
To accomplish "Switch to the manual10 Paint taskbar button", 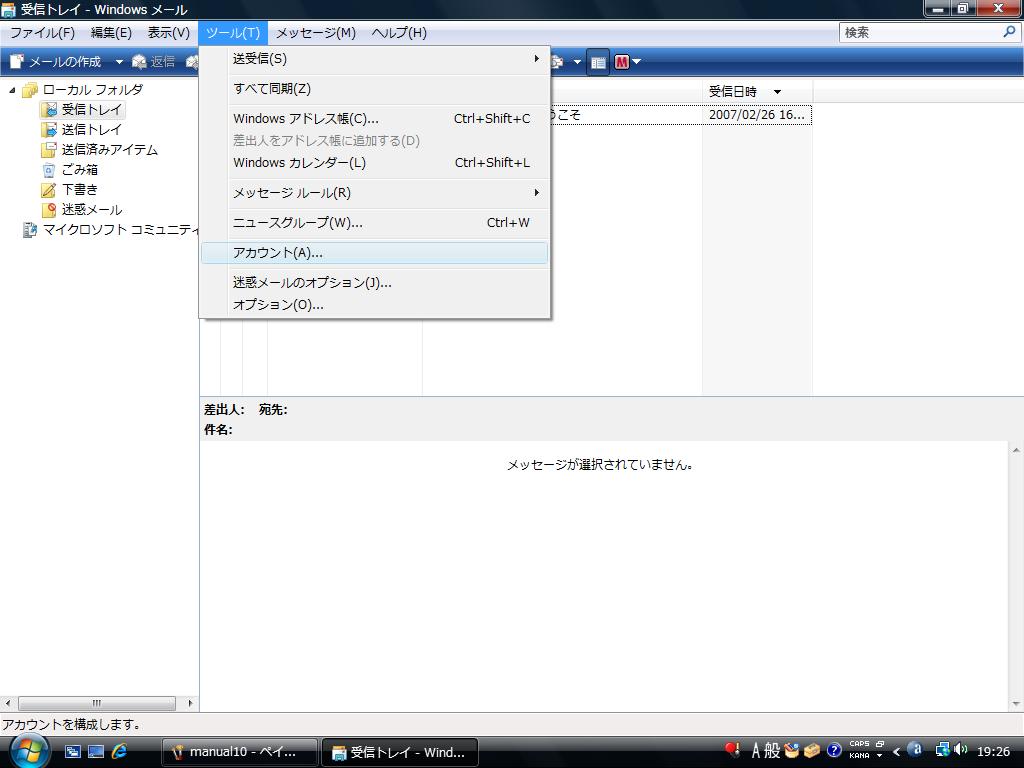I will 239,752.
